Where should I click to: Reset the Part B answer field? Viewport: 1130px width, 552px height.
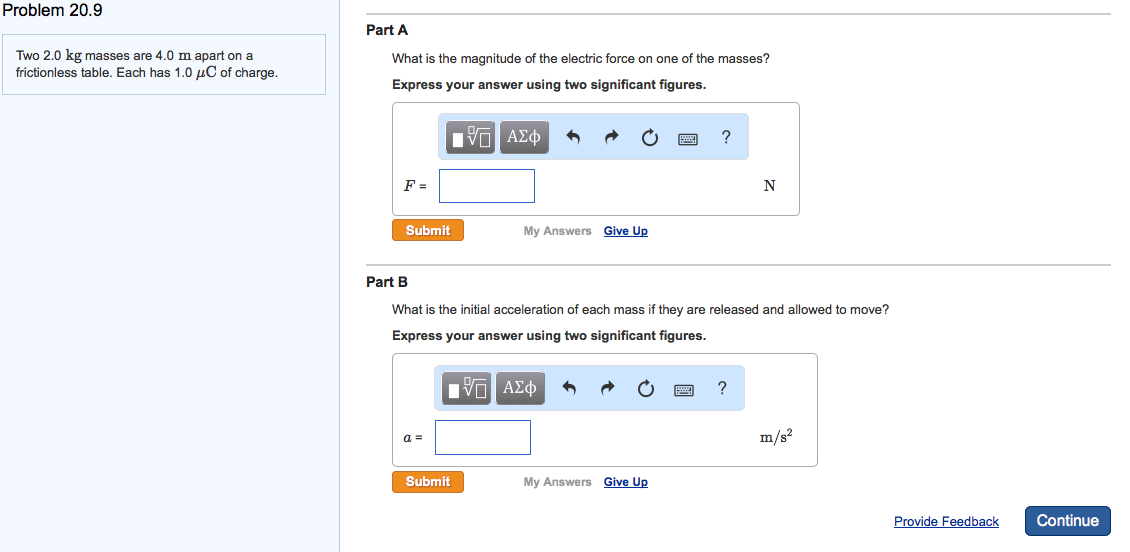pos(646,389)
